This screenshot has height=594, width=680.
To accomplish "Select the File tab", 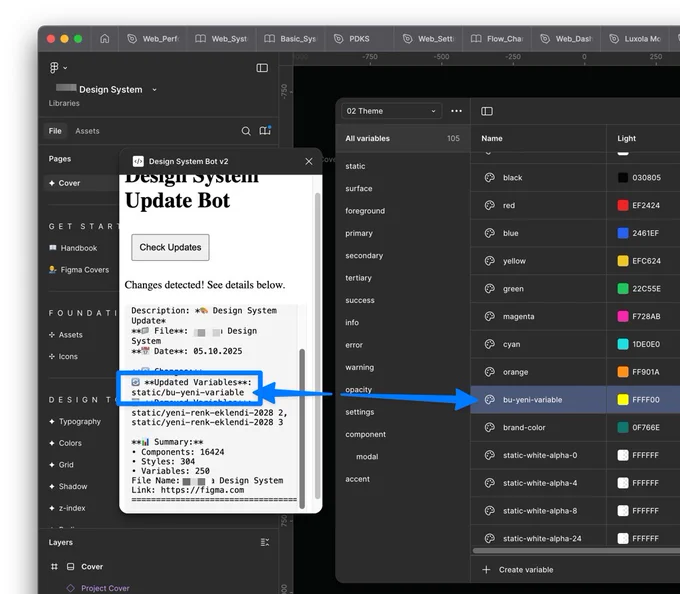I will click(x=55, y=131).
